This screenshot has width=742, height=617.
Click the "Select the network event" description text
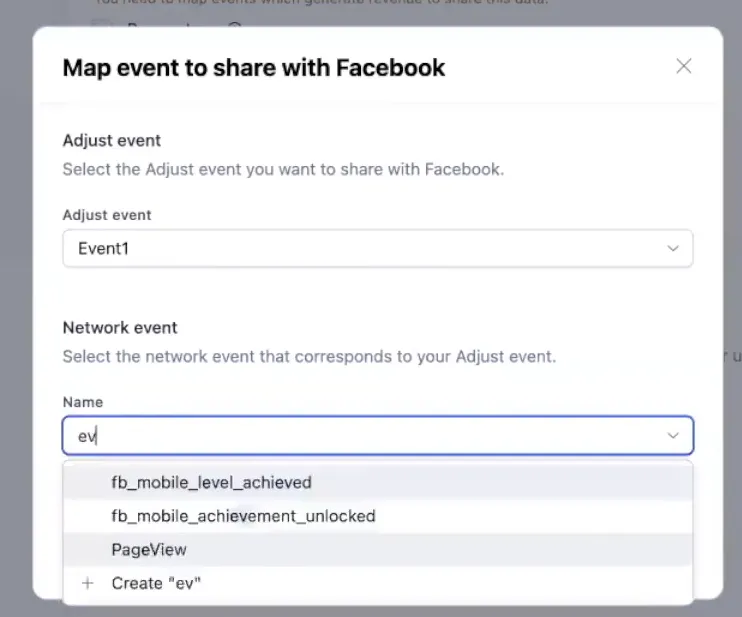[309, 356]
